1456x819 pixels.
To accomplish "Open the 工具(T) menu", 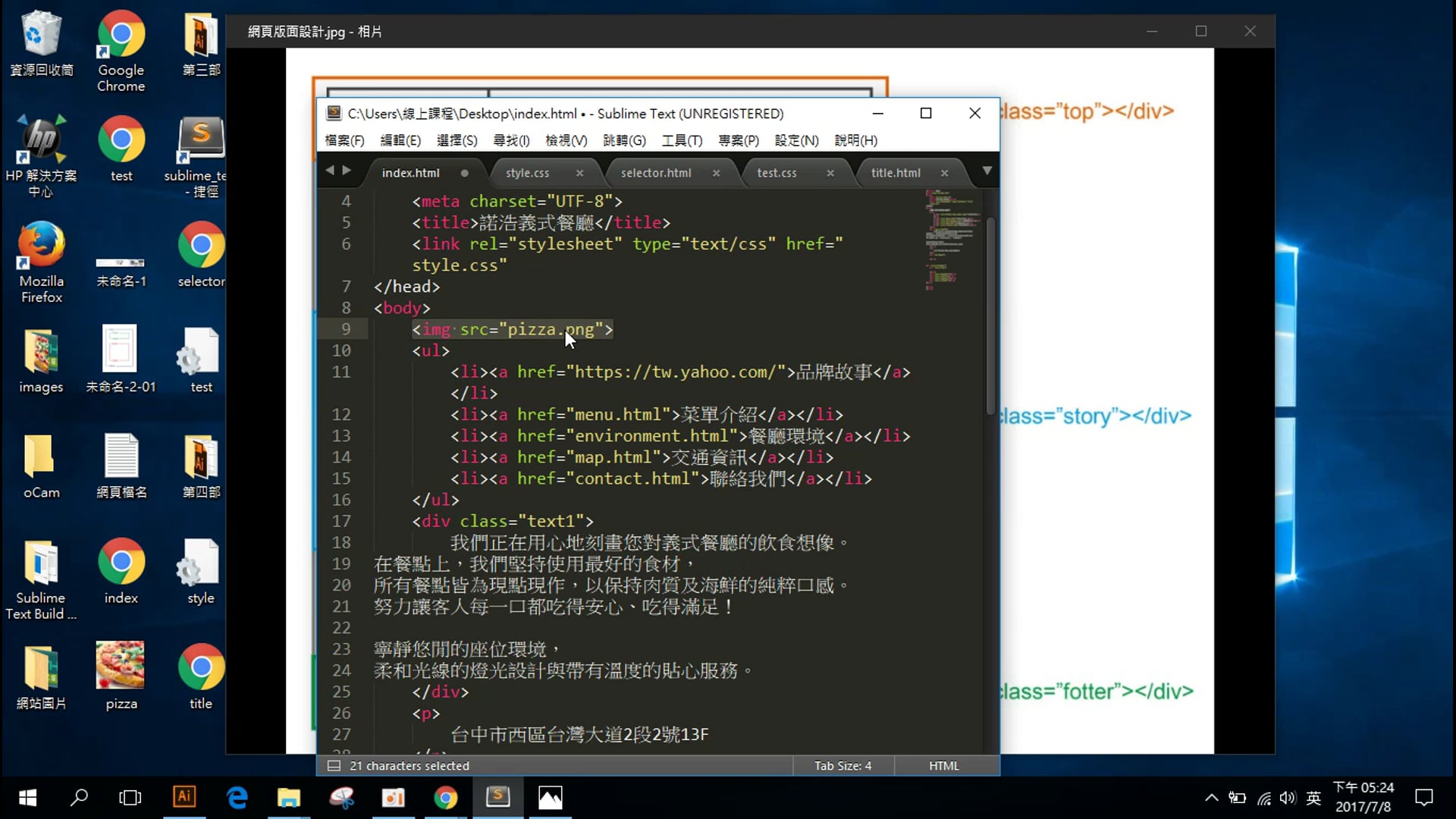I will 682,140.
